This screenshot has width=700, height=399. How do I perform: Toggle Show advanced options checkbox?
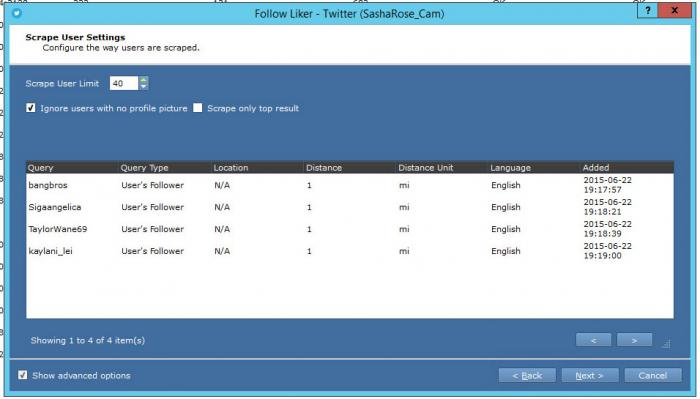22,375
